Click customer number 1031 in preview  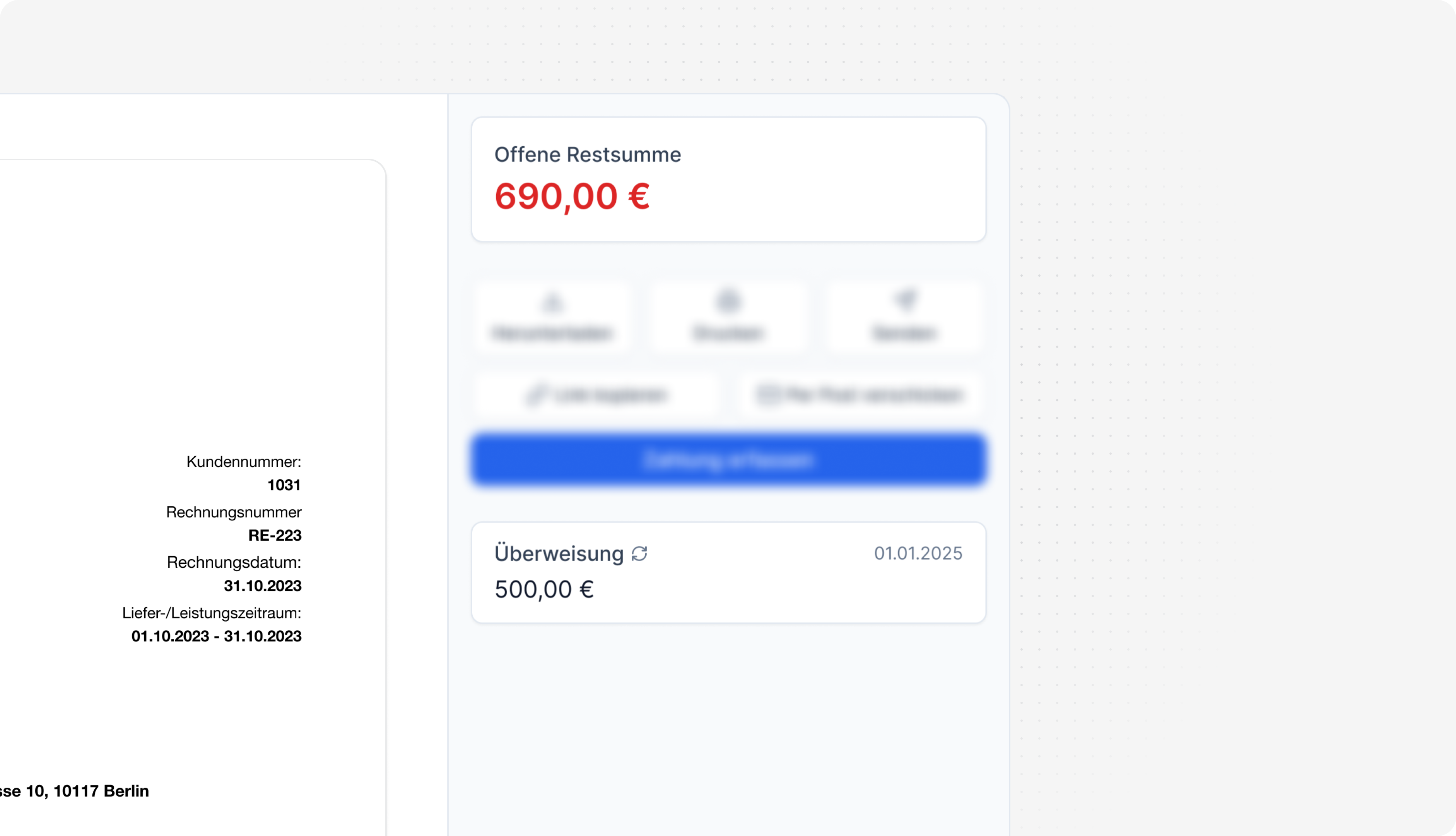[284, 485]
